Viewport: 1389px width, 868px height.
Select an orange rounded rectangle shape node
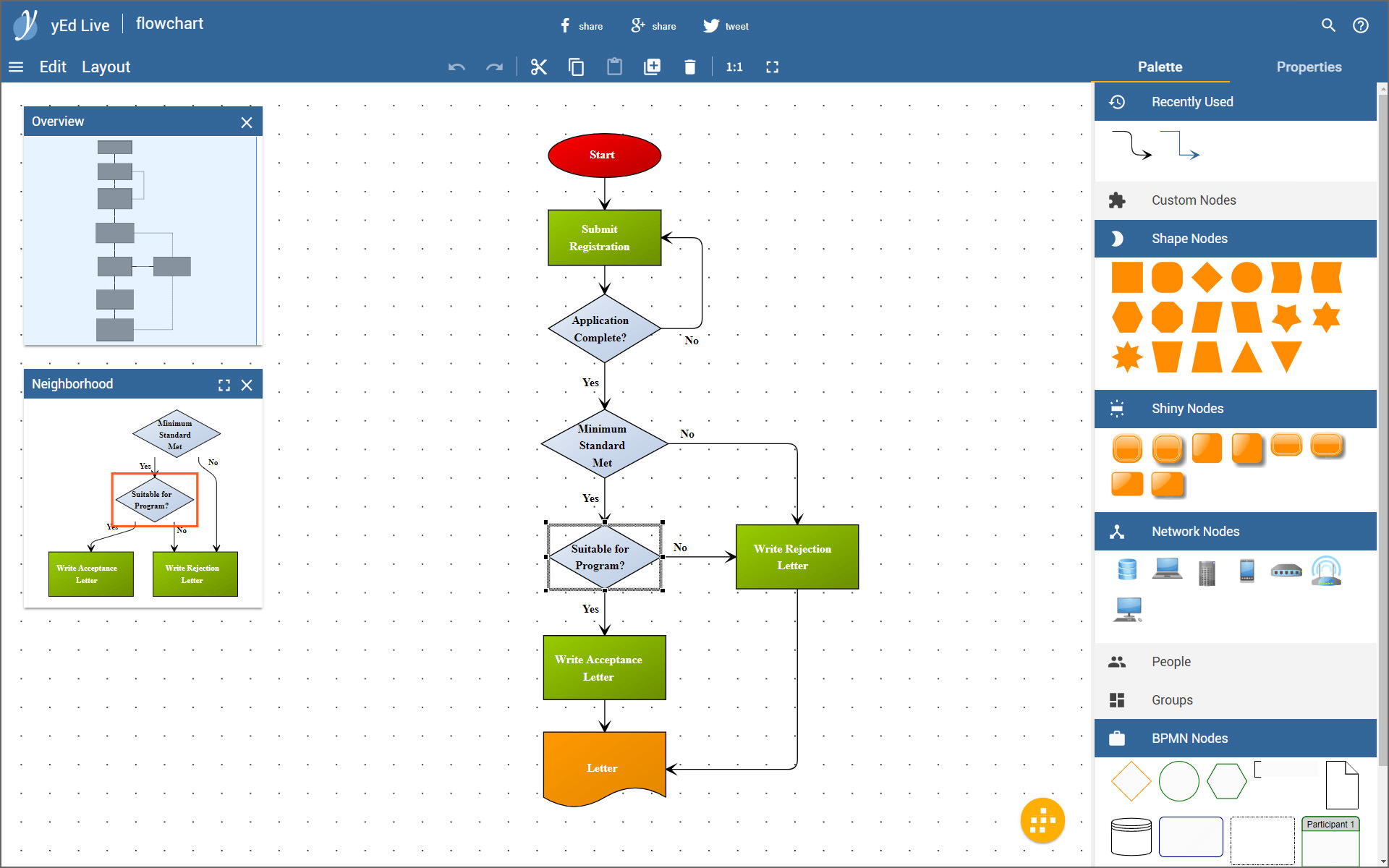[x=1167, y=278]
